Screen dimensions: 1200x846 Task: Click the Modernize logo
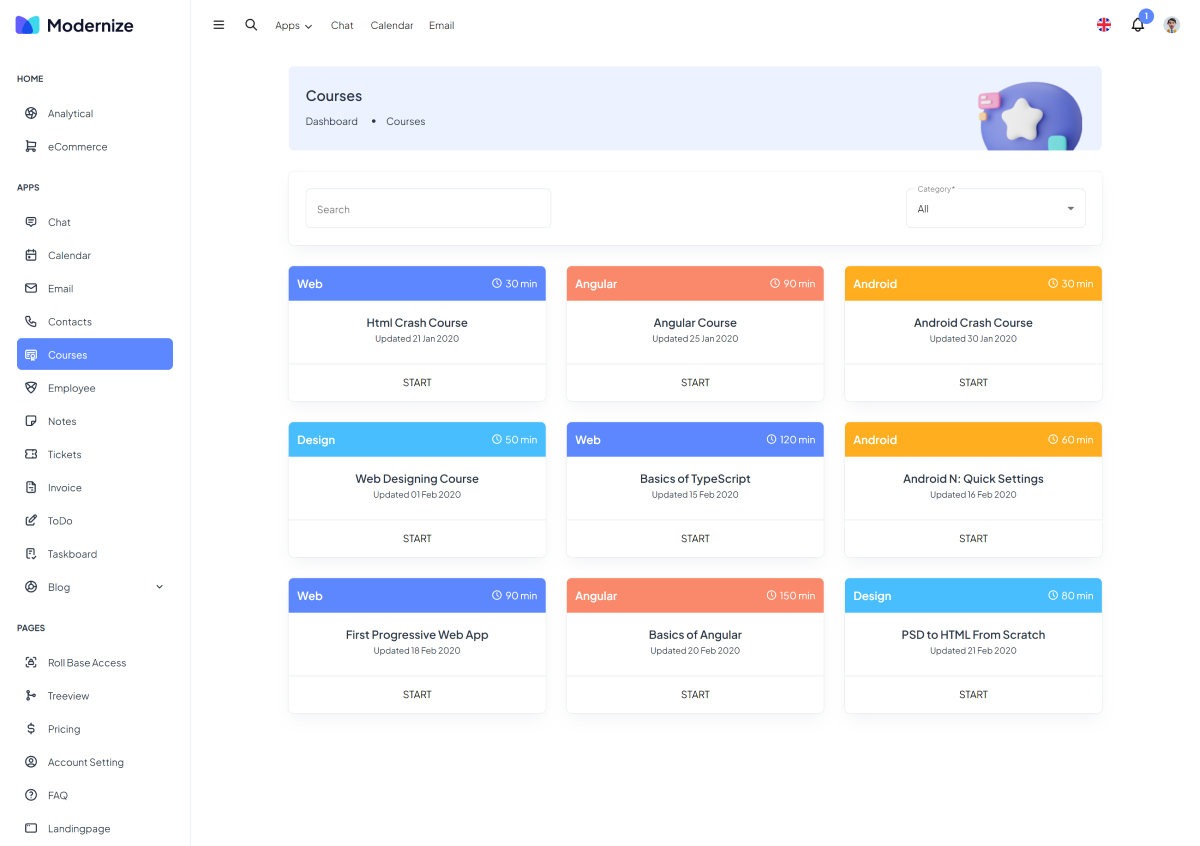[x=75, y=25]
